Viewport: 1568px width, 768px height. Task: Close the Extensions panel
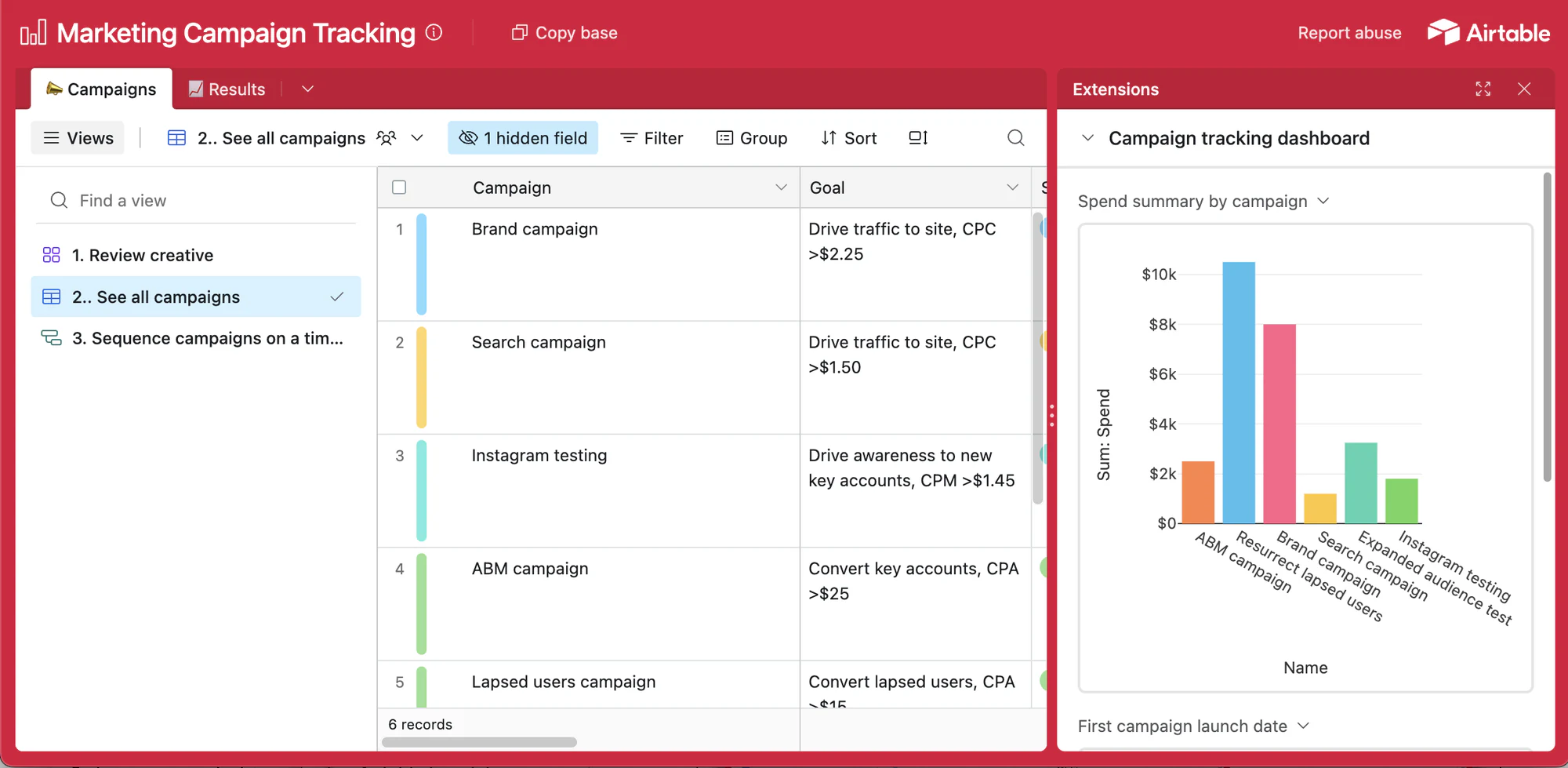click(1524, 89)
